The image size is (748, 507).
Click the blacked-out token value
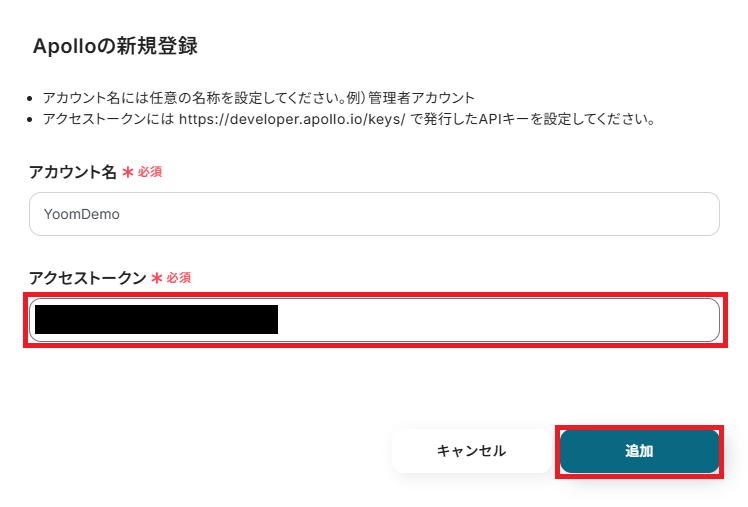click(155, 320)
